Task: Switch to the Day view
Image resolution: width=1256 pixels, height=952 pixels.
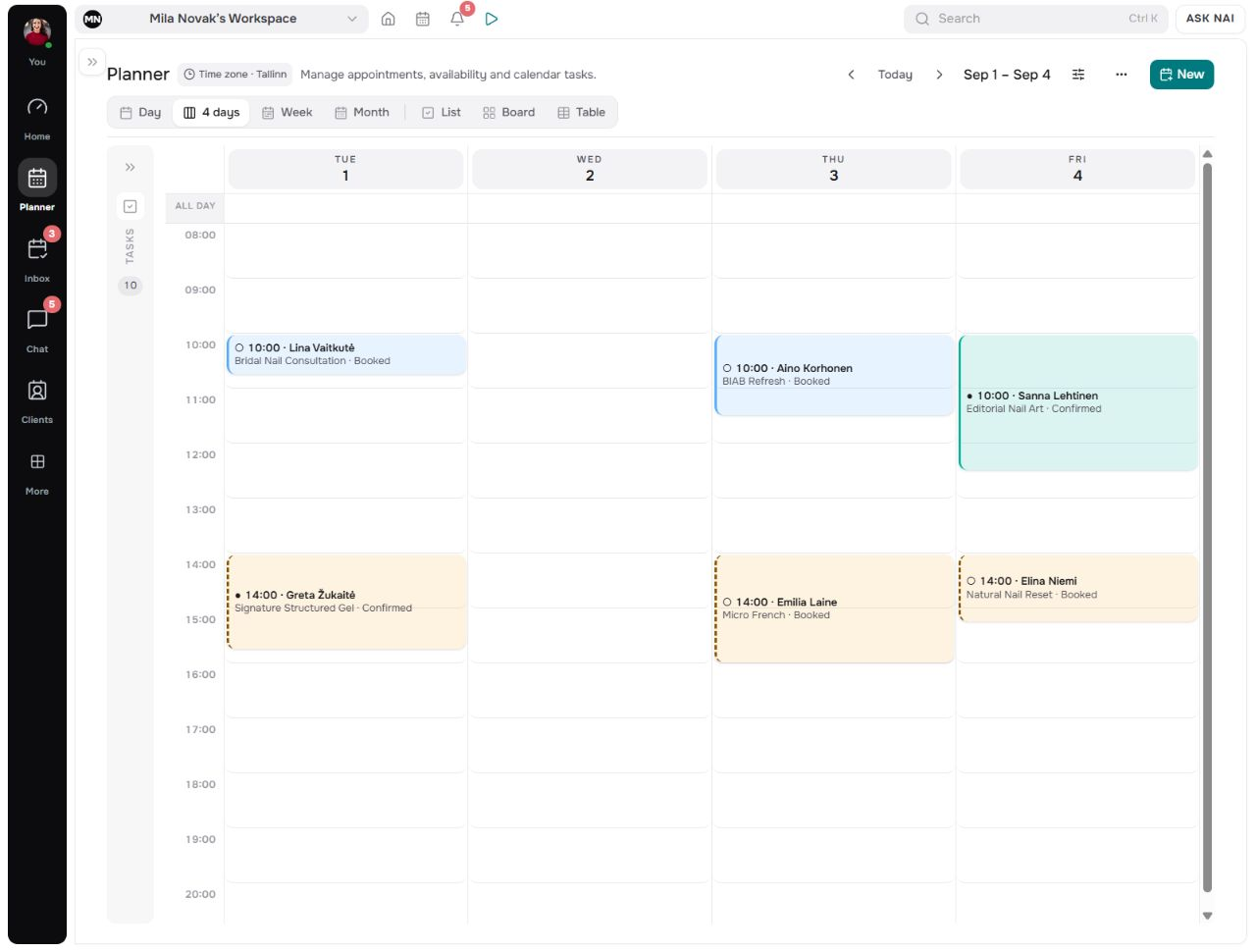Action: pos(140,113)
